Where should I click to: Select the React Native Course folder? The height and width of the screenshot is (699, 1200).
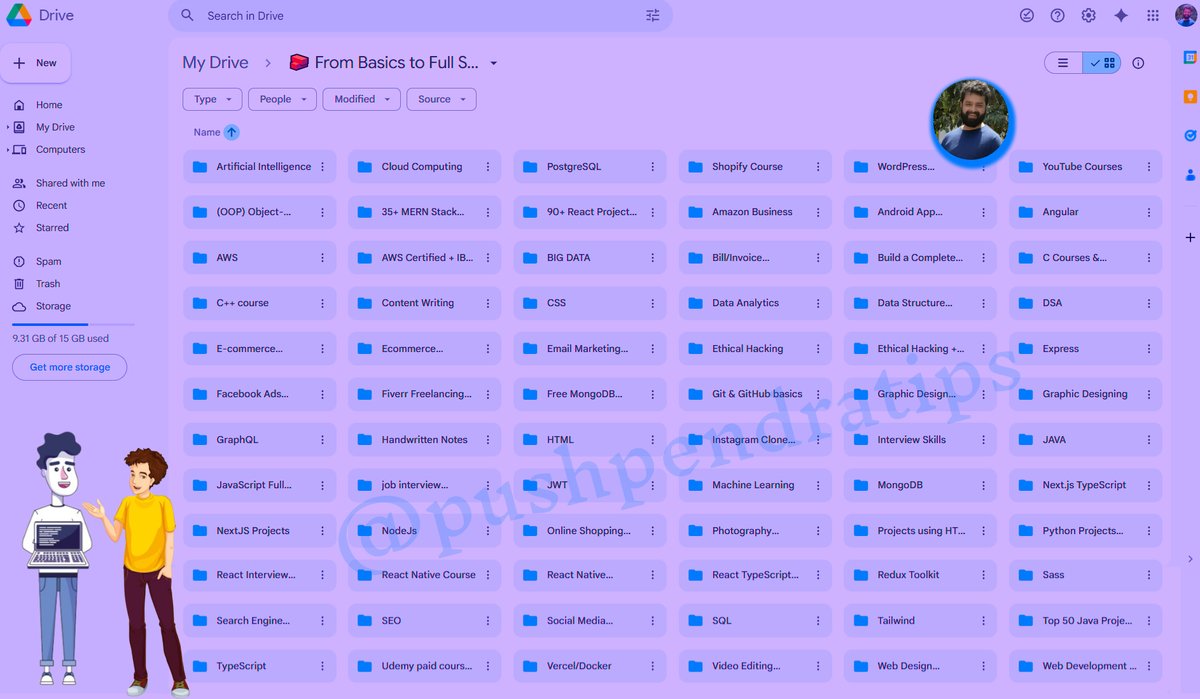pyautogui.click(x=425, y=575)
